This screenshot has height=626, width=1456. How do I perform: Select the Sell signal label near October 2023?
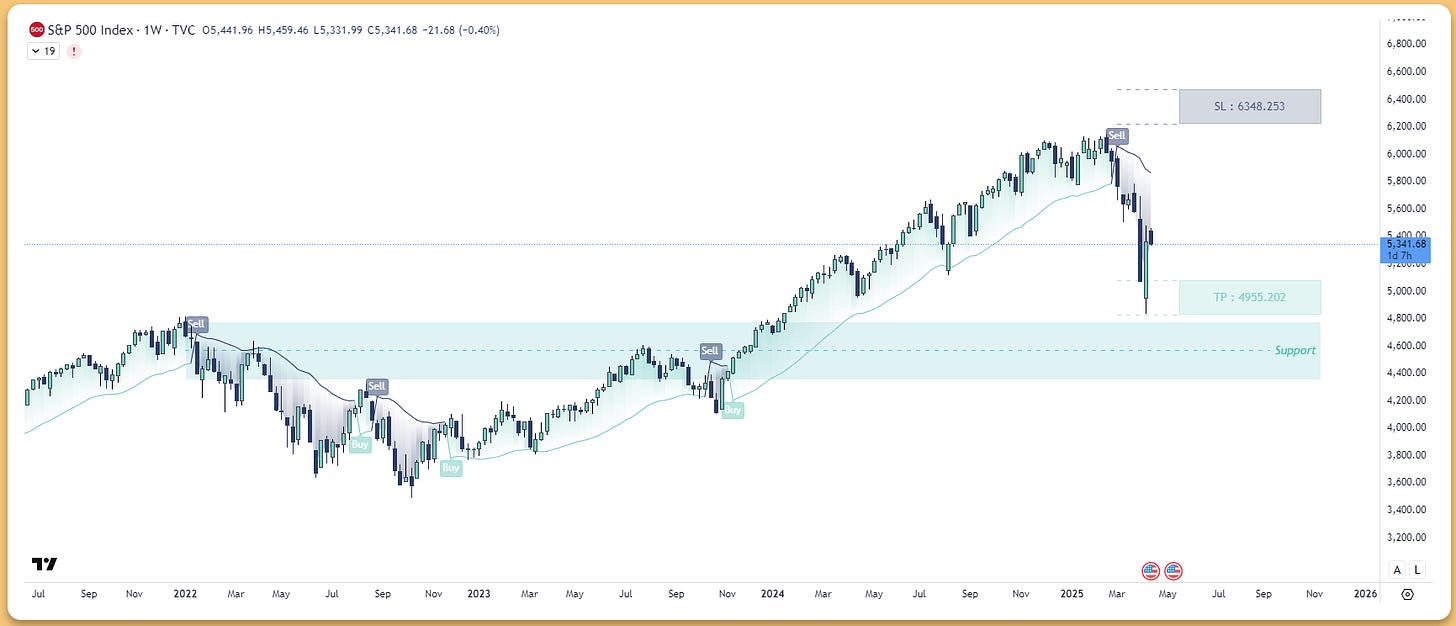pyautogui.click(x=710, y=351)
